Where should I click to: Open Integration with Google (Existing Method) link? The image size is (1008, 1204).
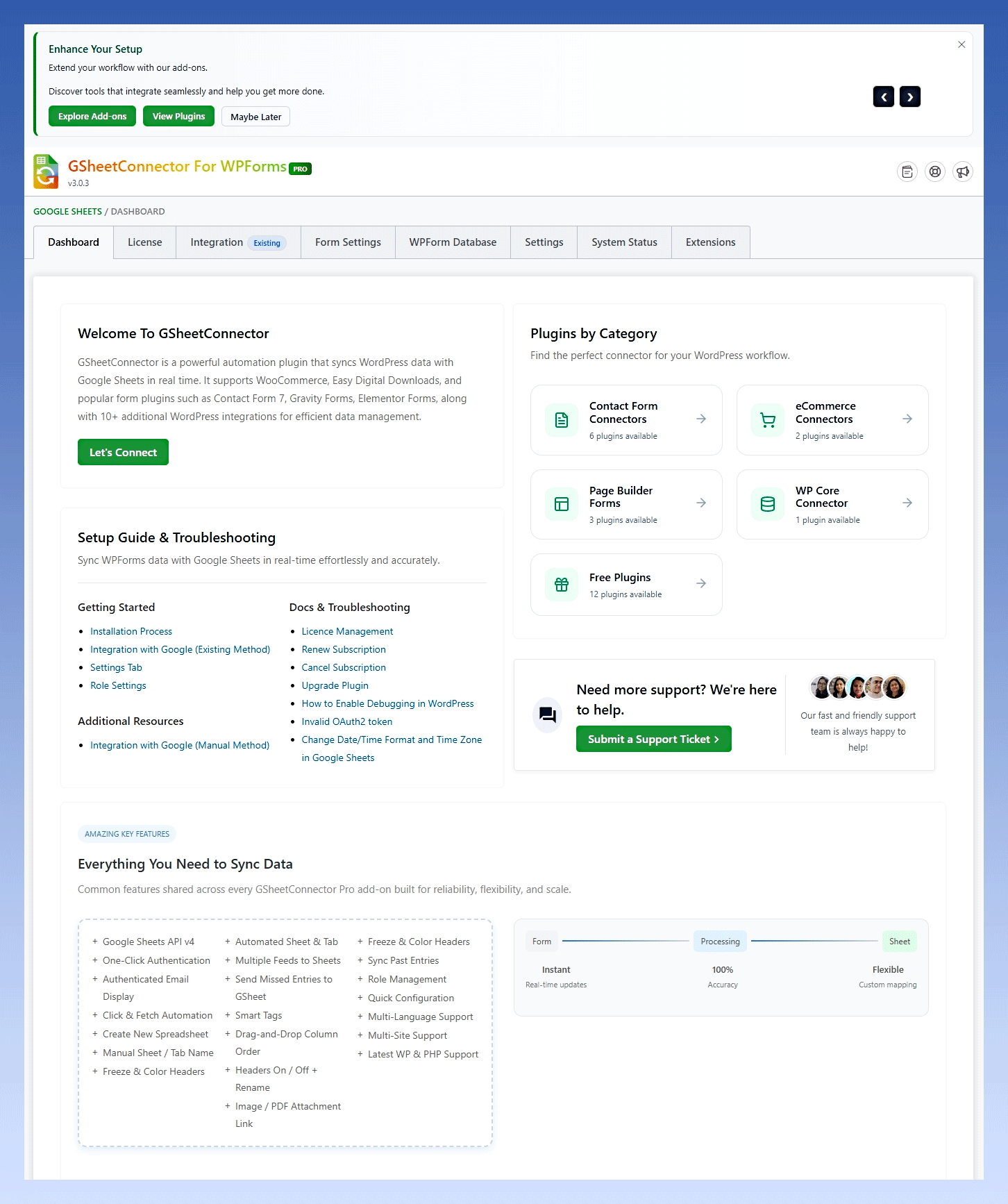coord(180,649)
